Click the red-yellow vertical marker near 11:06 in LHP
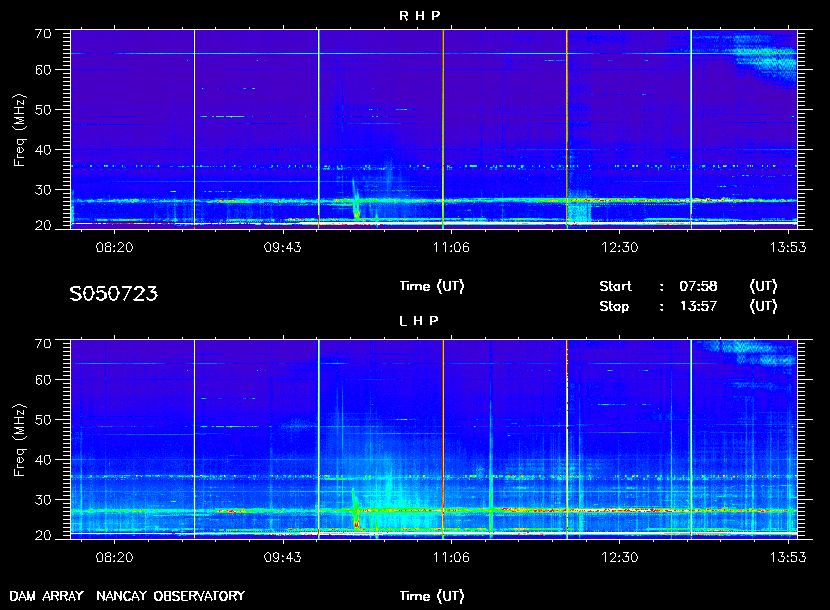Screen dimensions: 830x610 click(443, 439)
